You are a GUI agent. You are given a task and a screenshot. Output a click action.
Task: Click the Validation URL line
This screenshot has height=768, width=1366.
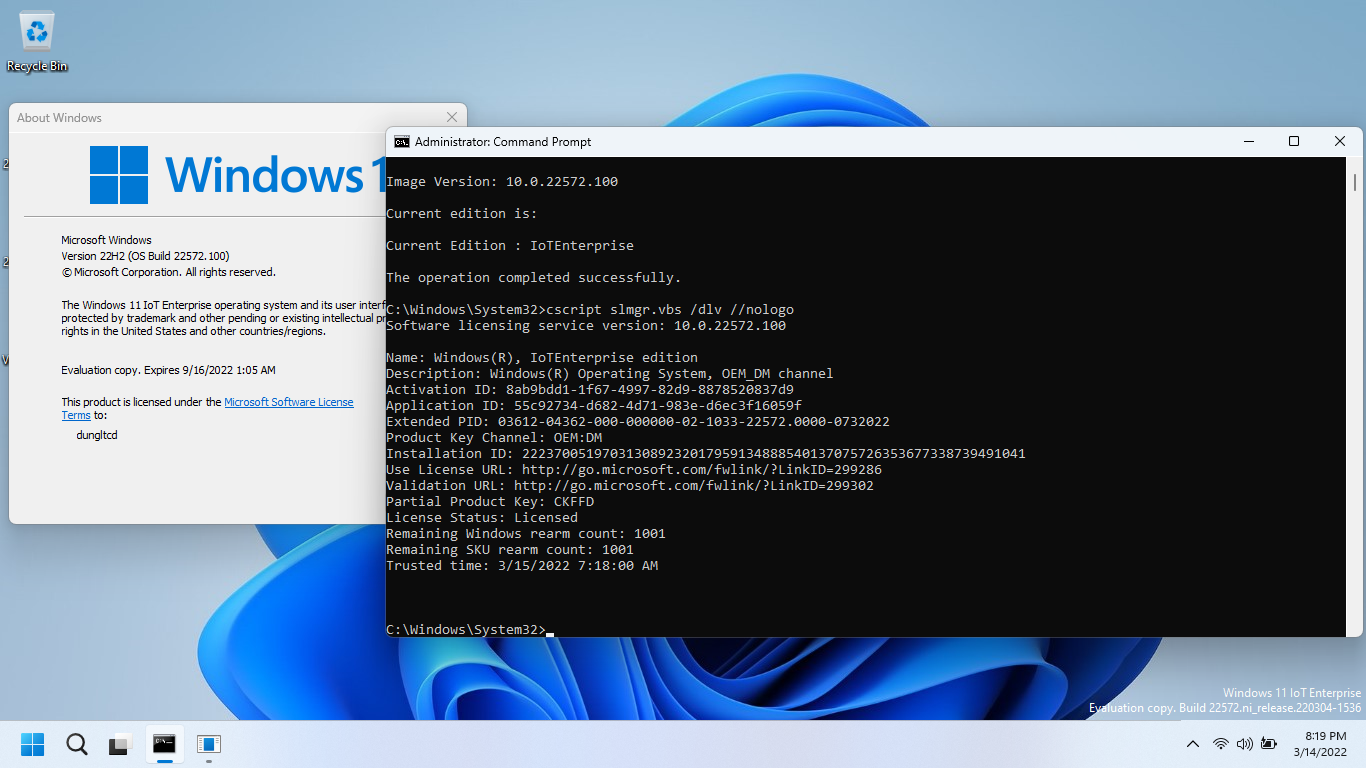[x=630, y=486]
